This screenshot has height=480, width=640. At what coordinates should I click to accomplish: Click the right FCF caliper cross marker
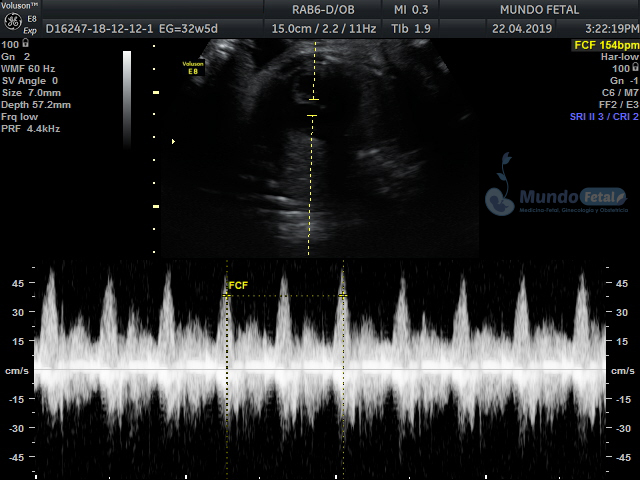(343, 295)
